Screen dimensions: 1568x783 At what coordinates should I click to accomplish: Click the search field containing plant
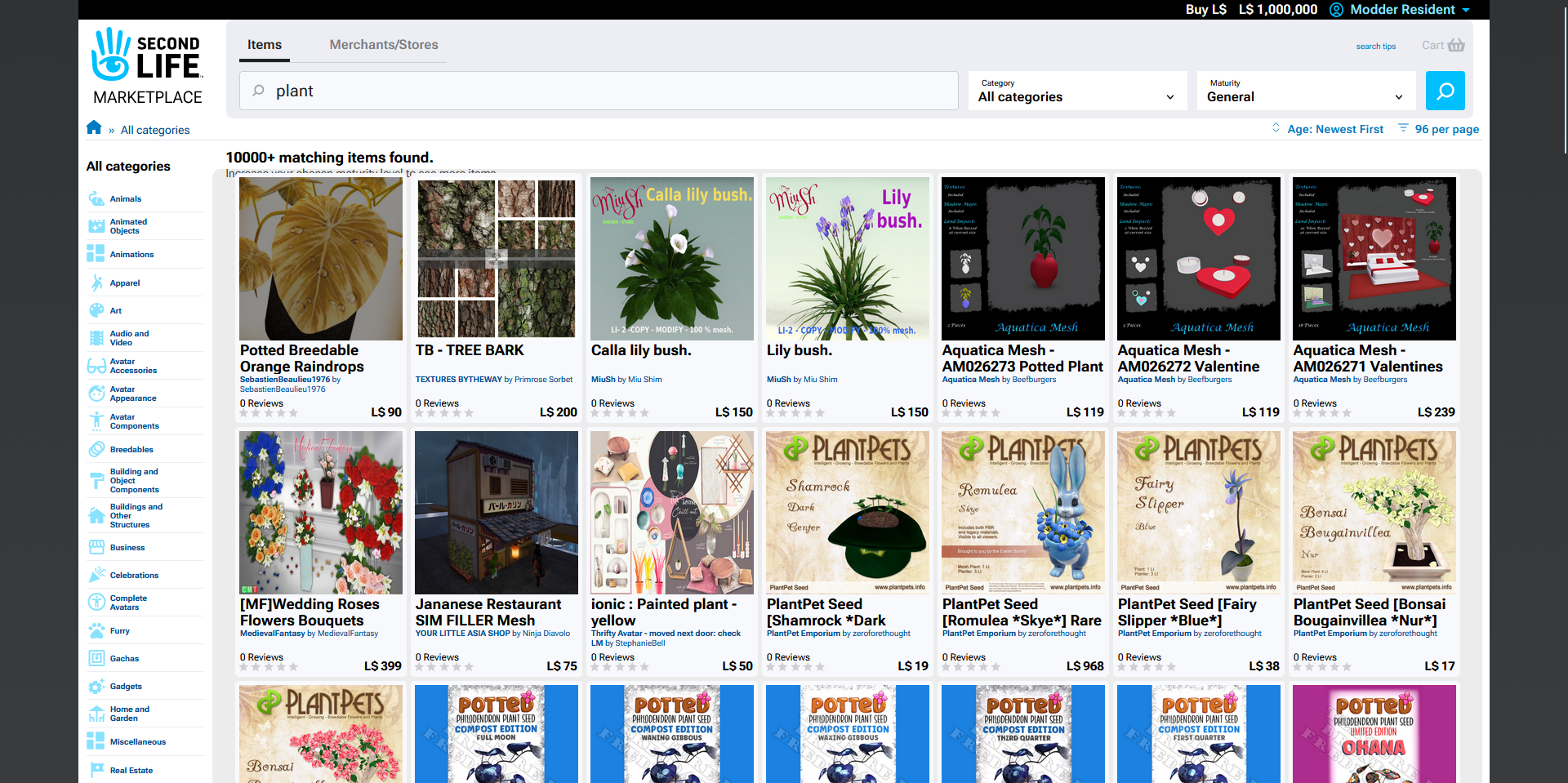pos(599,91)
